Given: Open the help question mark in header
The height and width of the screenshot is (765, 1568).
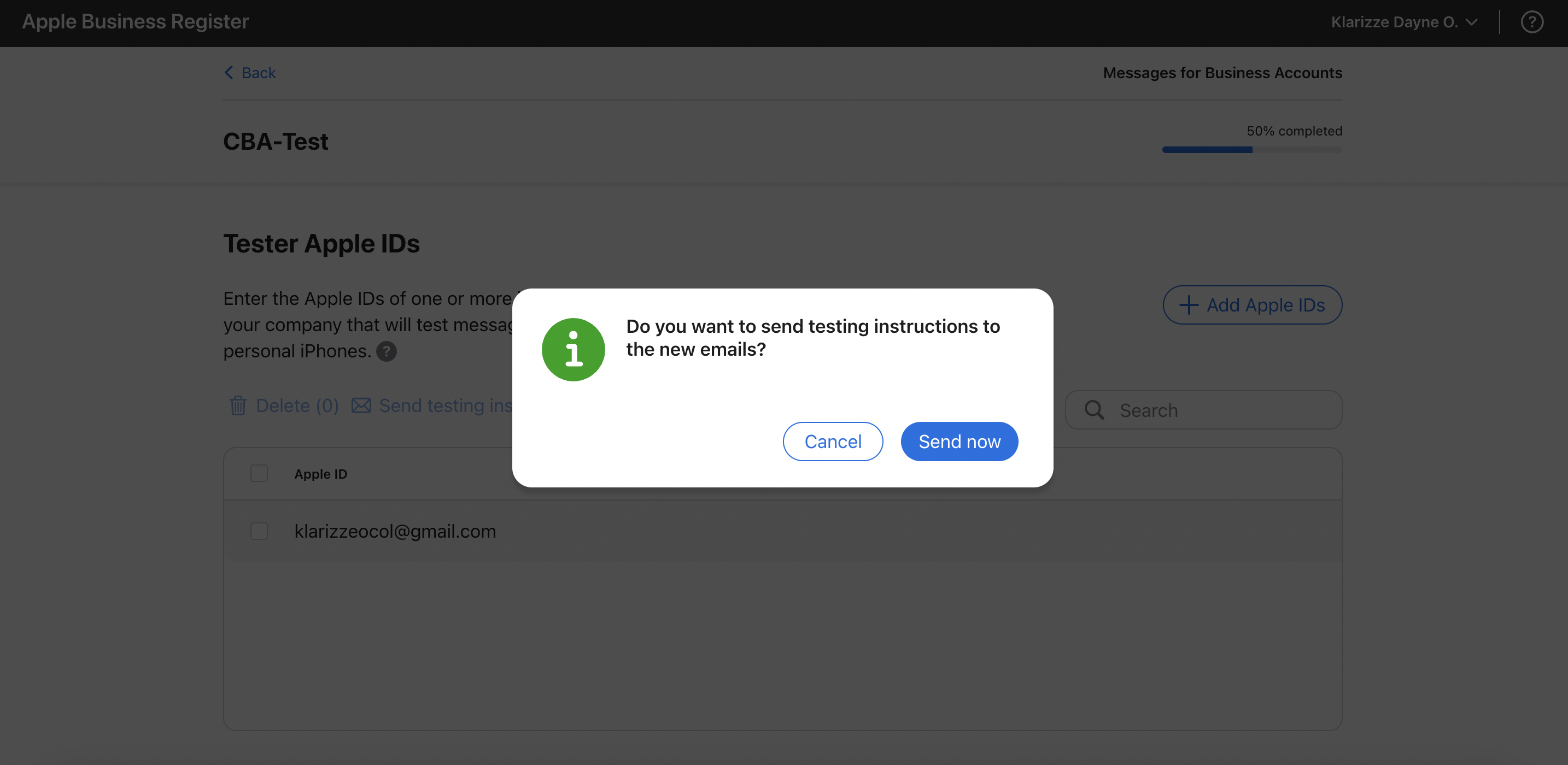Looking at the screenshot, I should pos(1531,22).
